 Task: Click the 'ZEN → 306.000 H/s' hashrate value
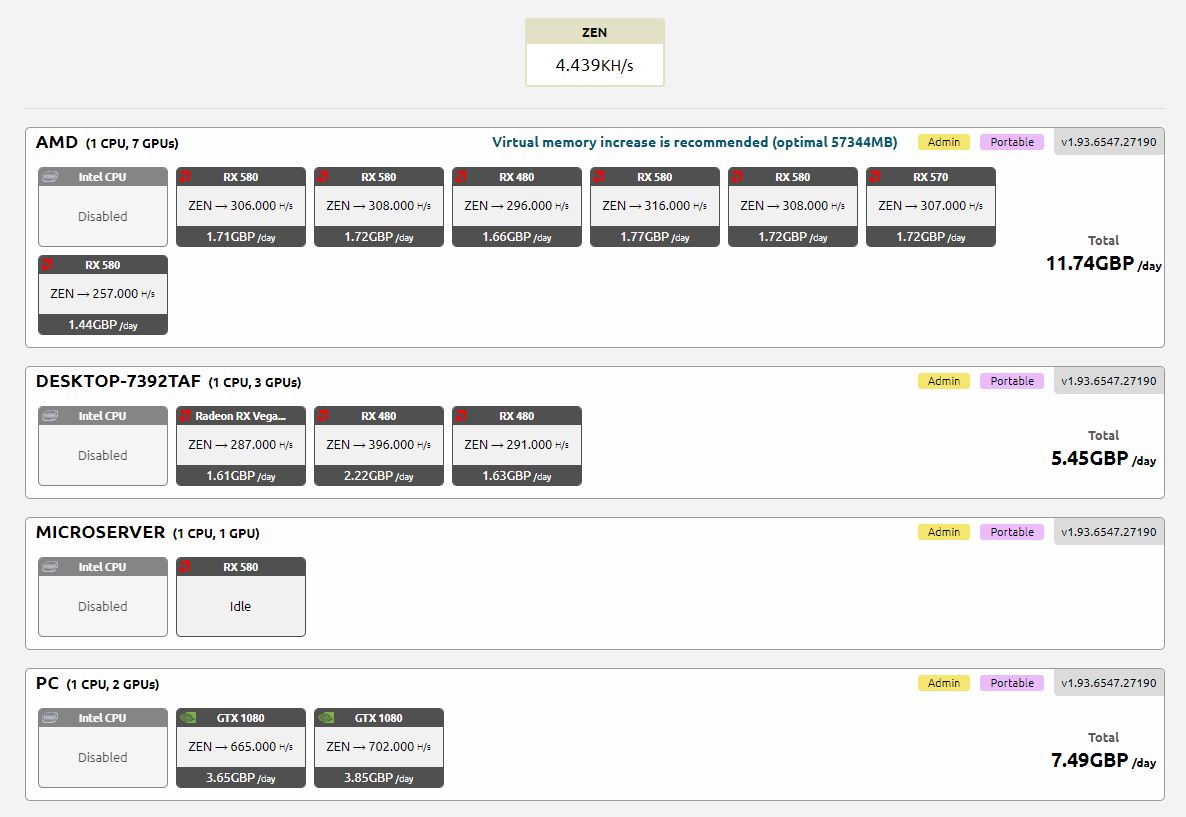point(241,206)
